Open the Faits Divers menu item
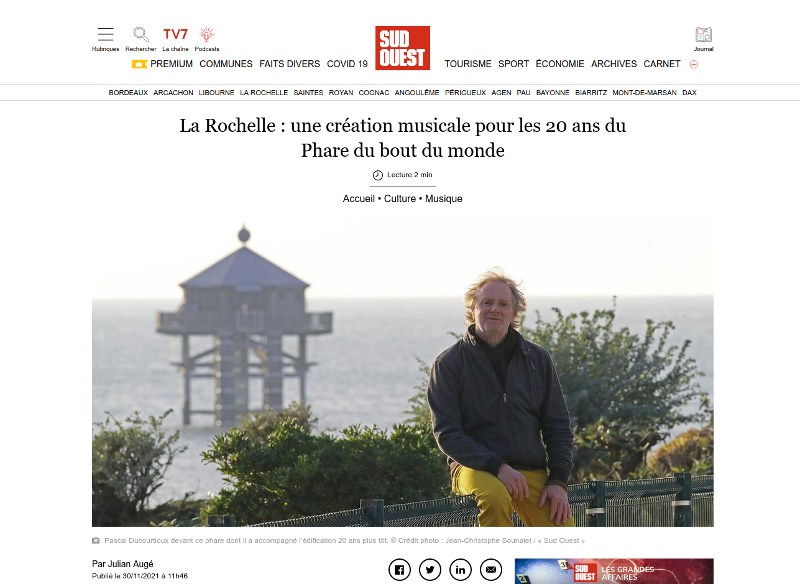800x584 pixels. [289, 64]
